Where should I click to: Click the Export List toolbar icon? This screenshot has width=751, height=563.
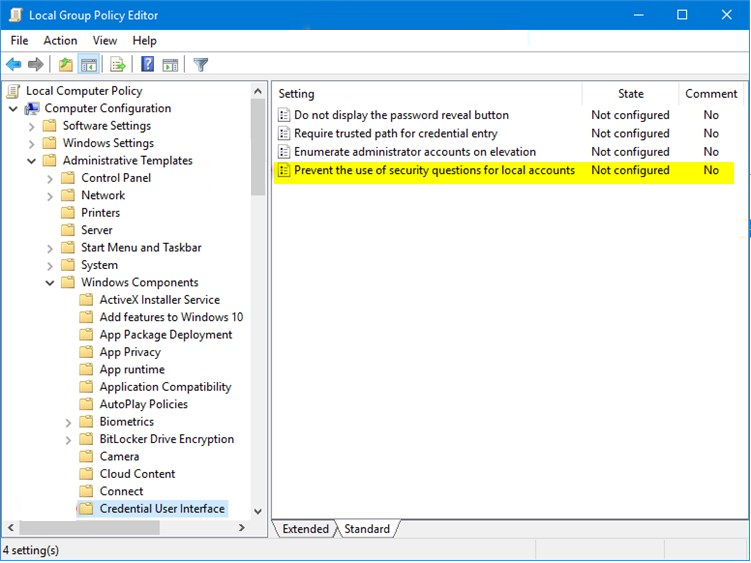(x=117, y=64)
